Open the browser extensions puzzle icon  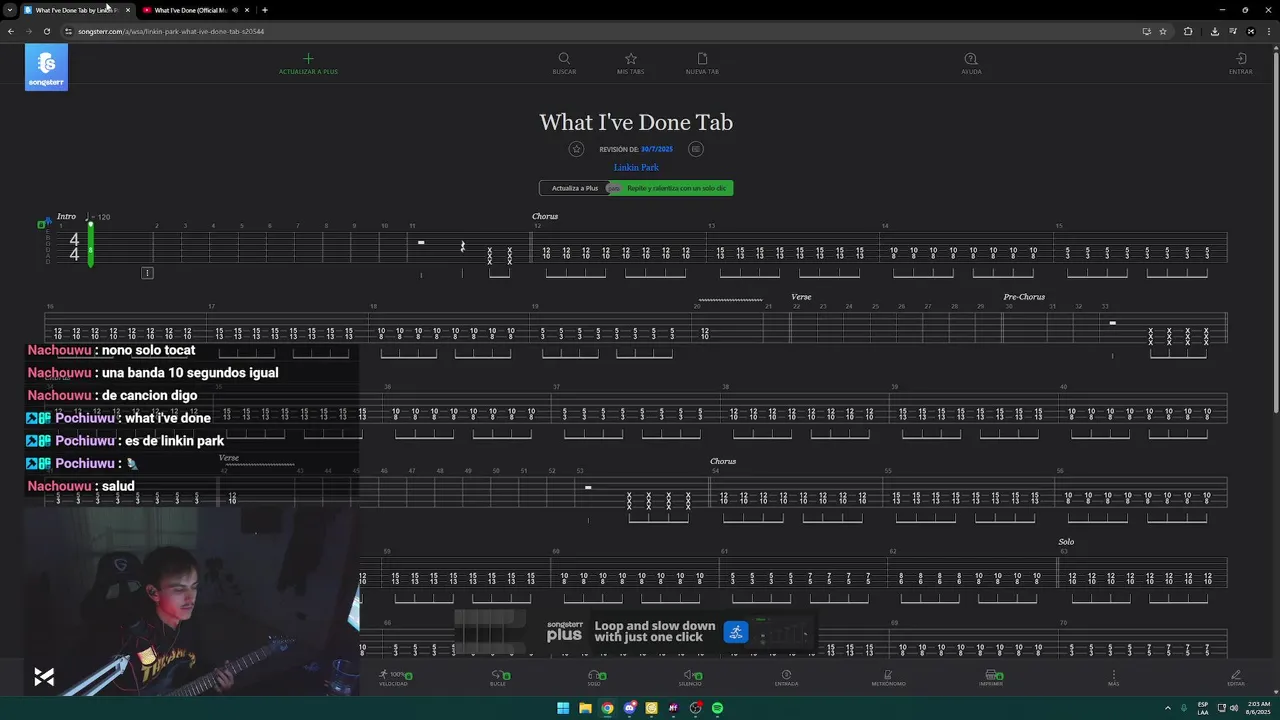click(x=1188, y=31)
